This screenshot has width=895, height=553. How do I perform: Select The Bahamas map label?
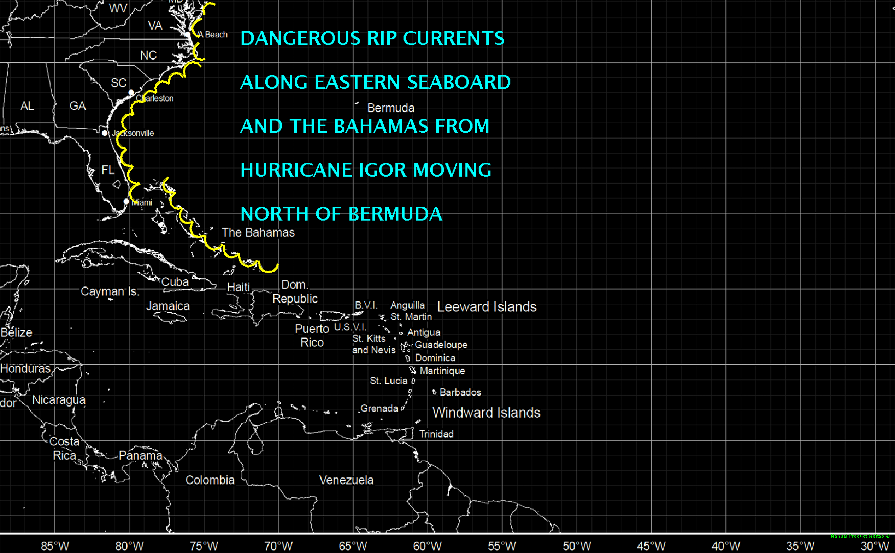[258, 233]
